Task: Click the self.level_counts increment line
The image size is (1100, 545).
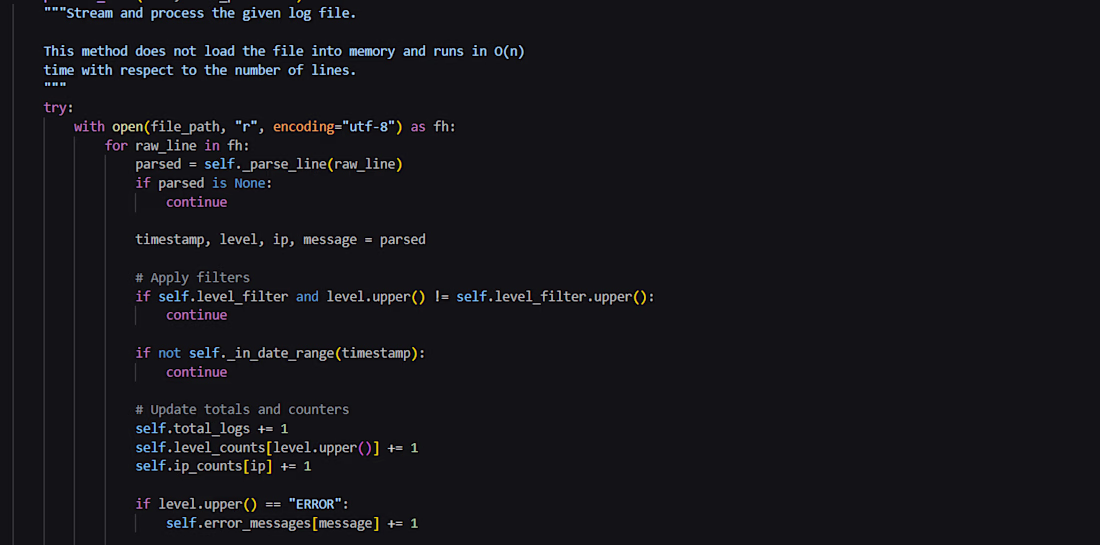Action: coord(276,448)
